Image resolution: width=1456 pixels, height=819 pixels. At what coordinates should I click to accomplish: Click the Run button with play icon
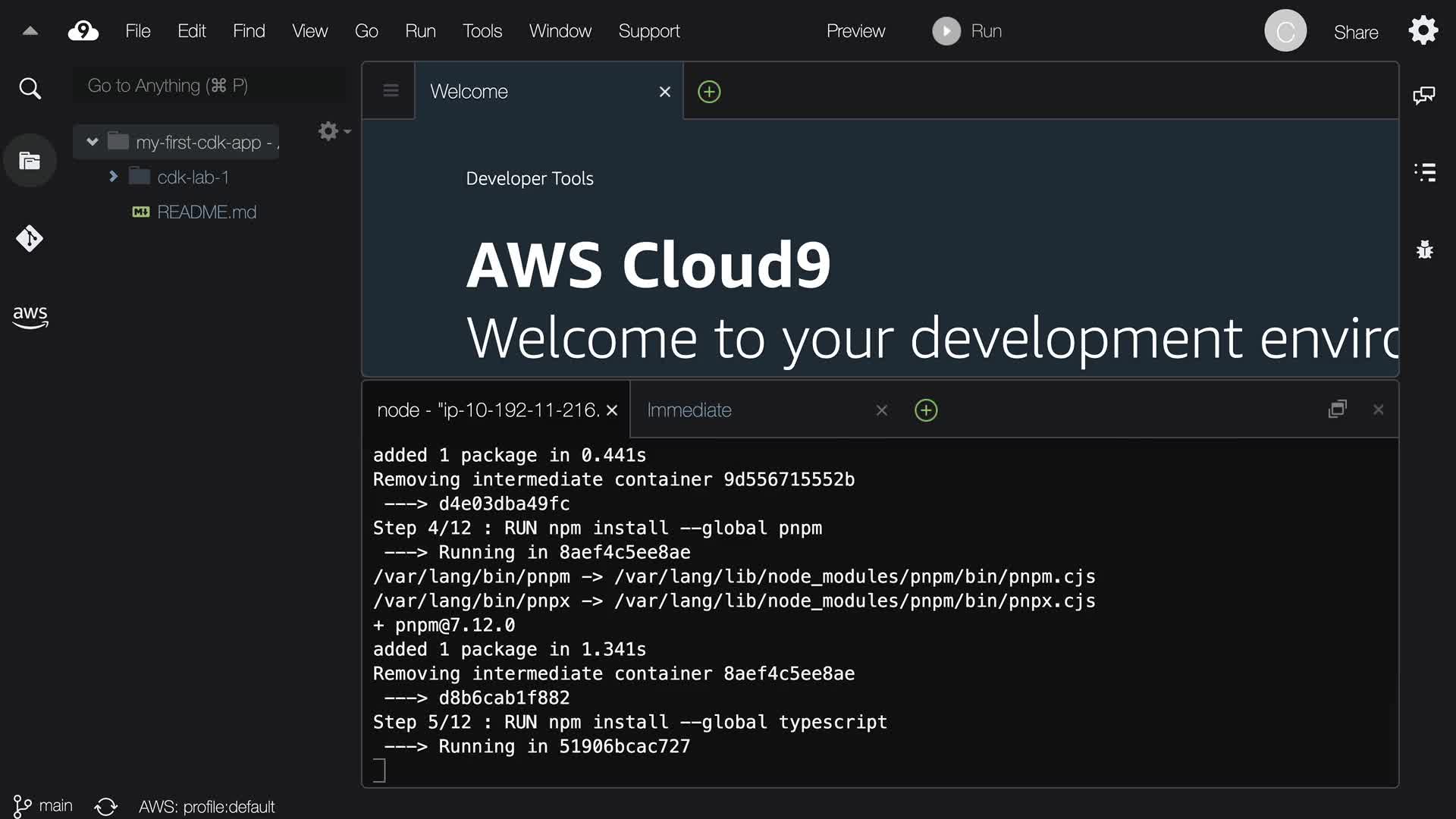(x=967, y=31)
